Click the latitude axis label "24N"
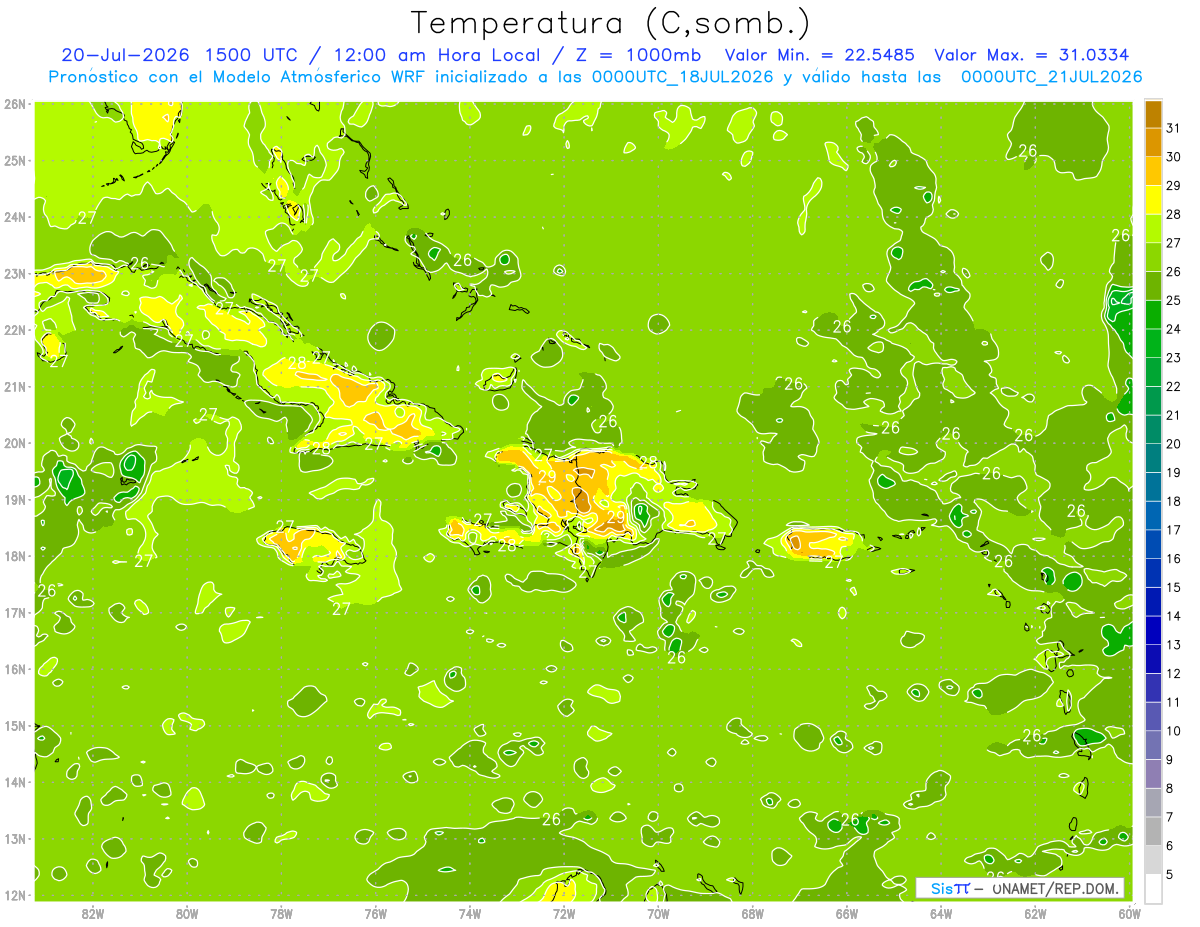Image resolution: width=1200 pixels, height=927 pixels. coord(15,217)
